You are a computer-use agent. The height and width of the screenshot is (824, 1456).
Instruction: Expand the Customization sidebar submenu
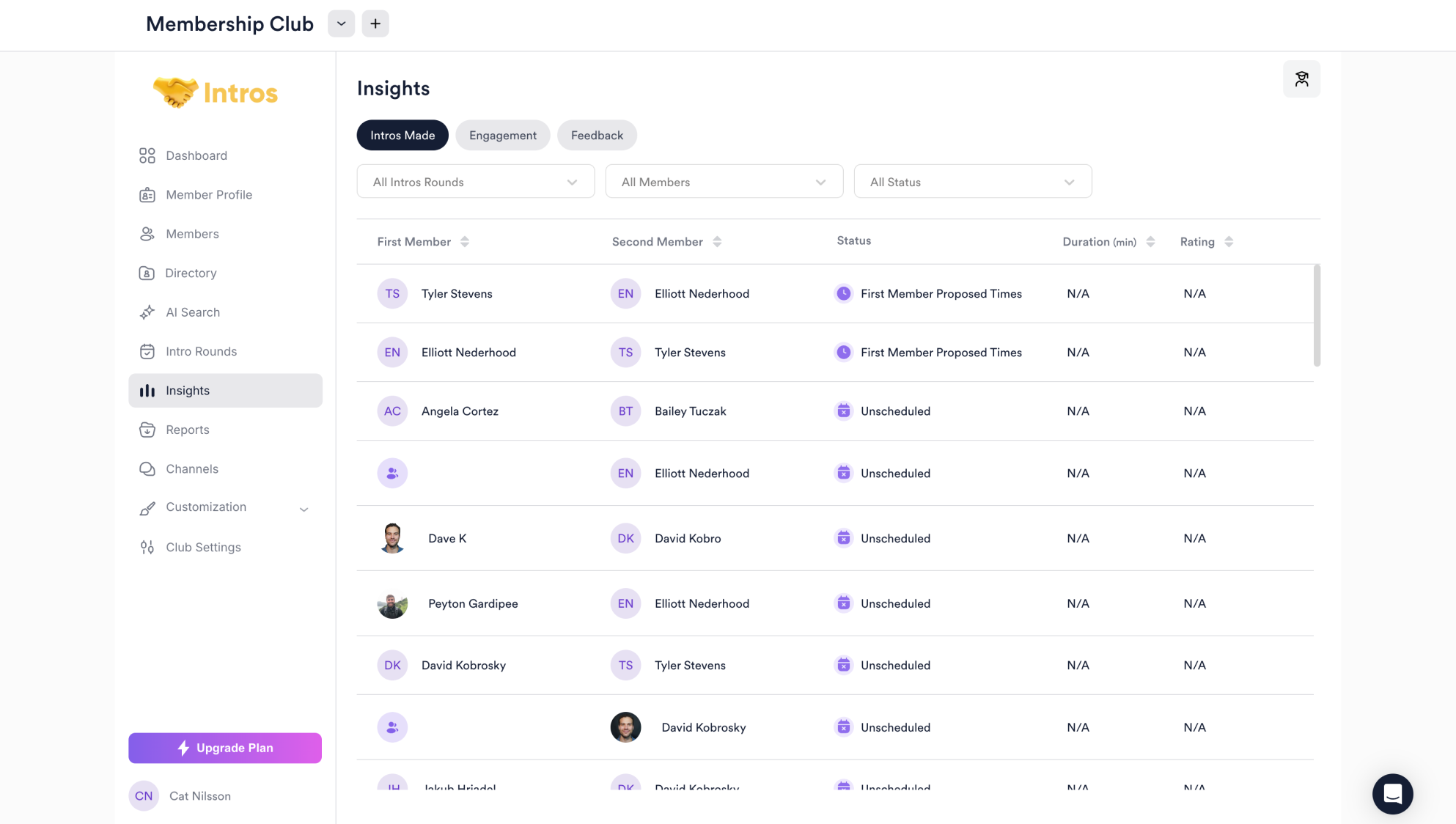pos(304,509)
